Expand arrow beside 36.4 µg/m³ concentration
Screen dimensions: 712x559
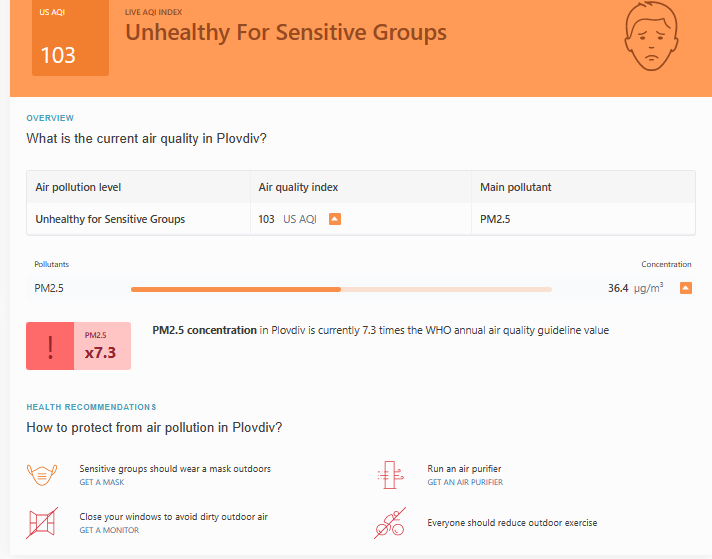click(x=686, y=288)
